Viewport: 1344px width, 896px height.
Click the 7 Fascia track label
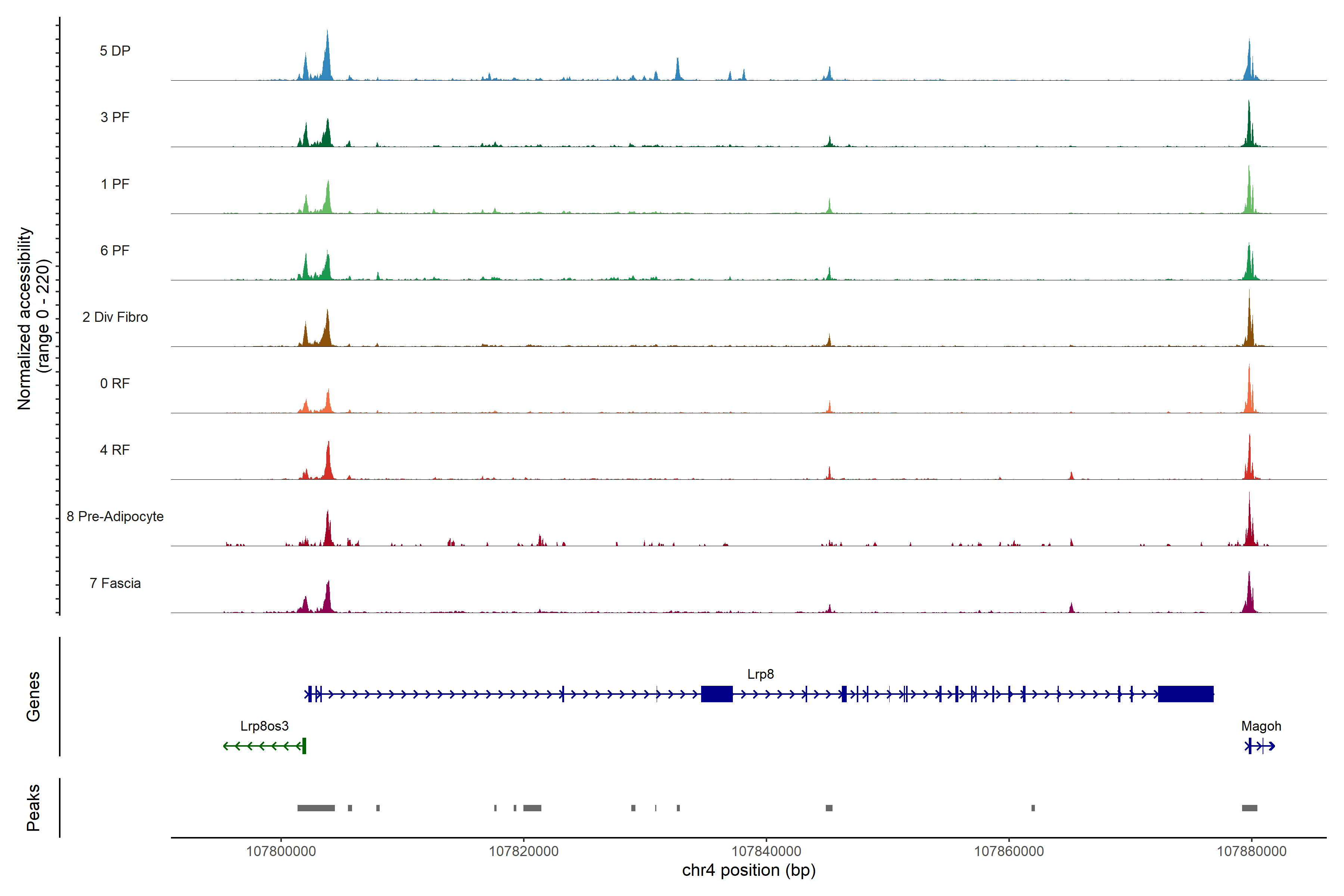click(115, 584)
